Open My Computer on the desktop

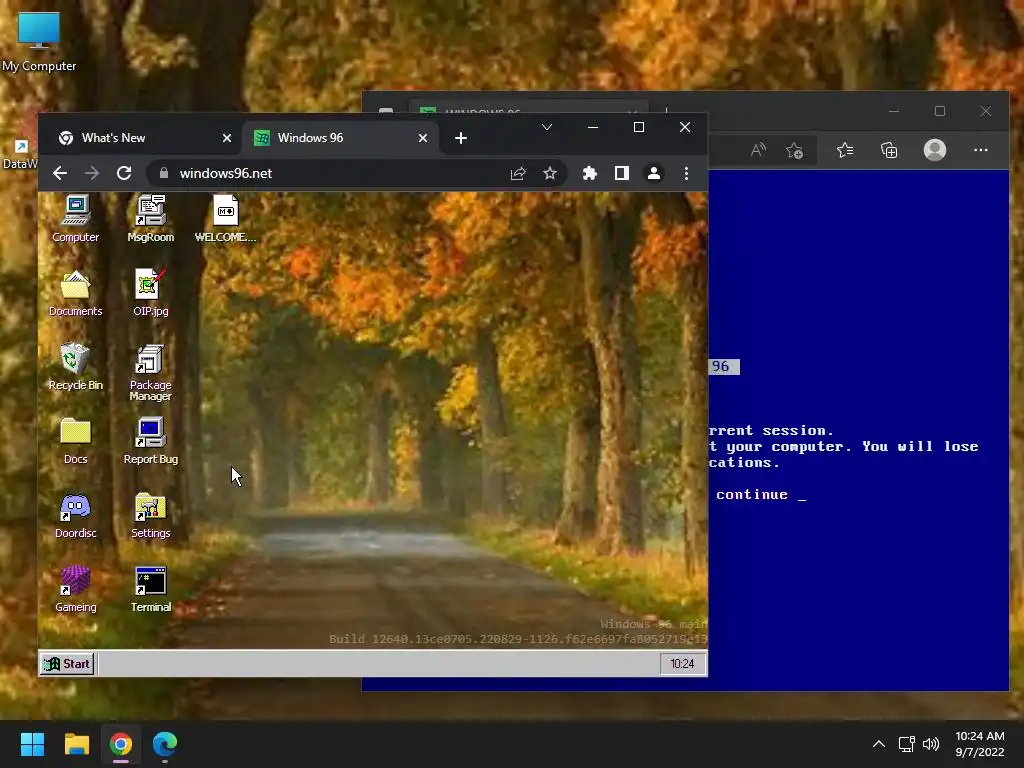coord(39,42)
